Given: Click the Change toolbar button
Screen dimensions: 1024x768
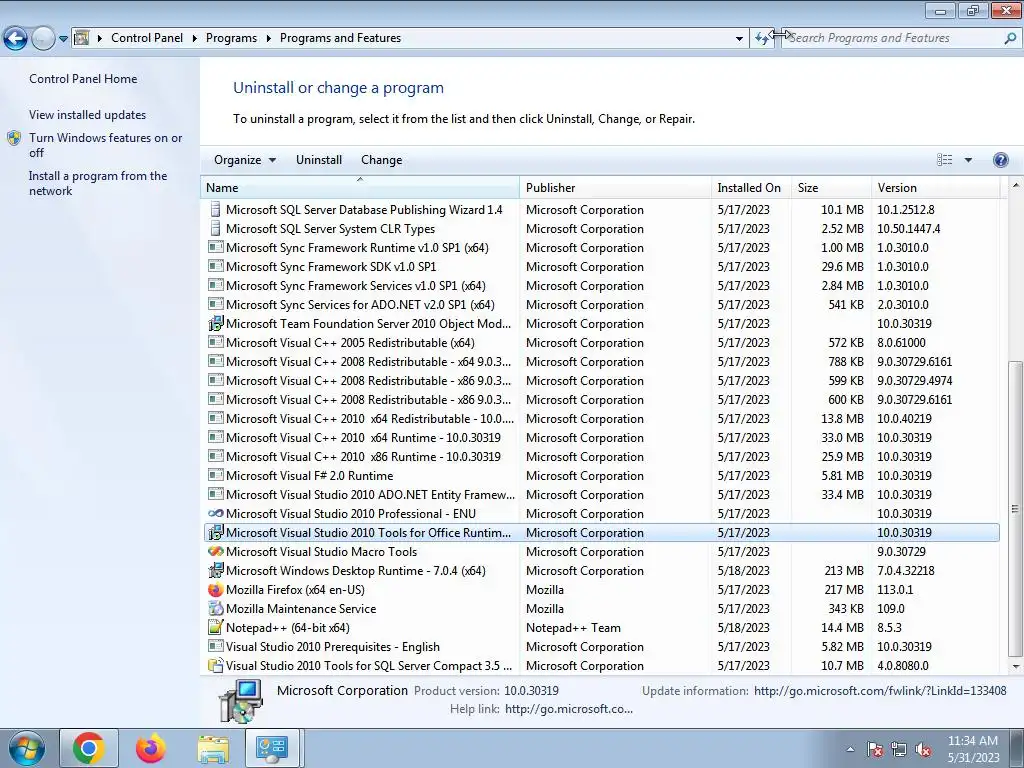Looking at the screenshot, I should pyautogui.click(x=381, y=160).
